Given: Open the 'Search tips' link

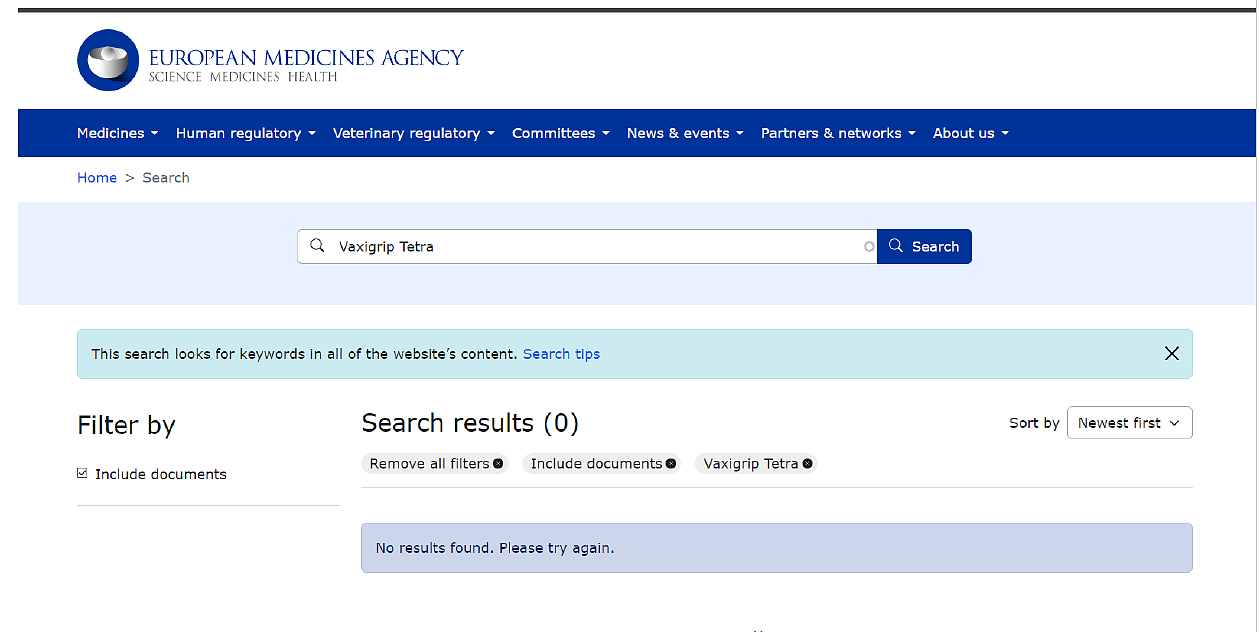Looking at the screenshot, I should coord(562,354).
